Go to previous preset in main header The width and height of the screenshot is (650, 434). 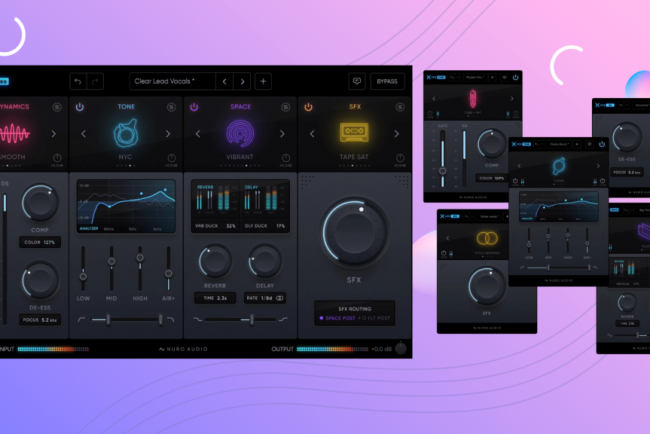coord(224,82)
